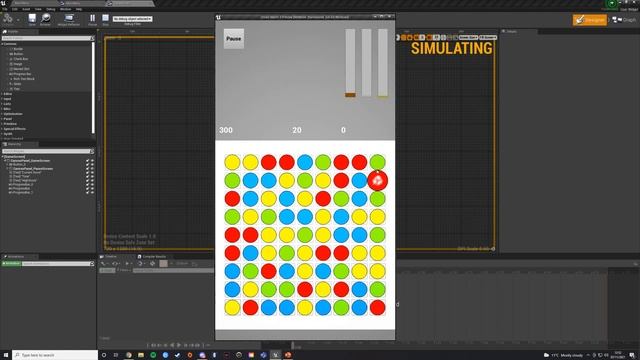Click the first progress bar with orange fill
This screenshot has height=360, width=640.
(x=350, y=63)
